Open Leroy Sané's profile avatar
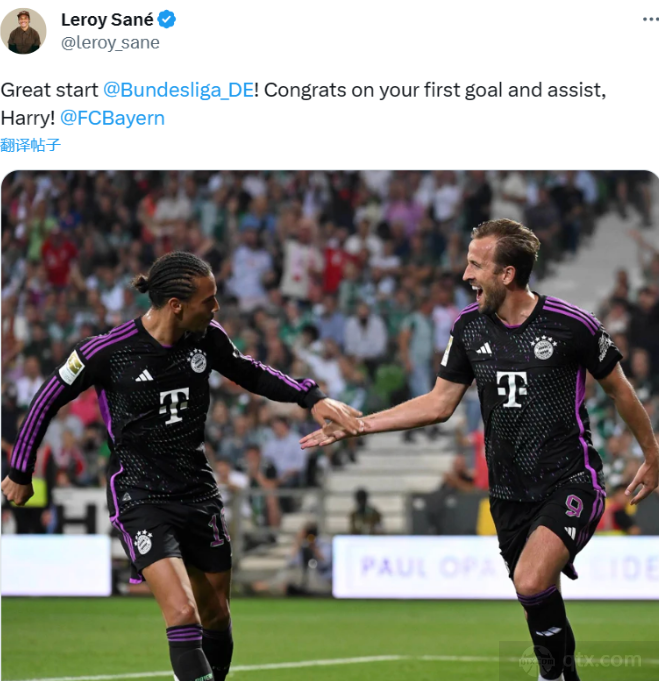This screenshot has width=659, height=681. click(23, 31)
